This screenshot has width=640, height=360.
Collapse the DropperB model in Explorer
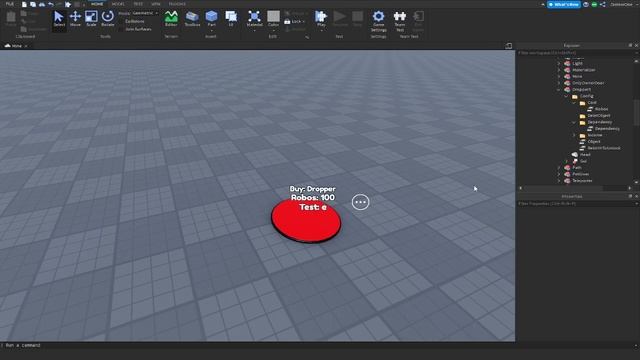[x=559, y=89]
